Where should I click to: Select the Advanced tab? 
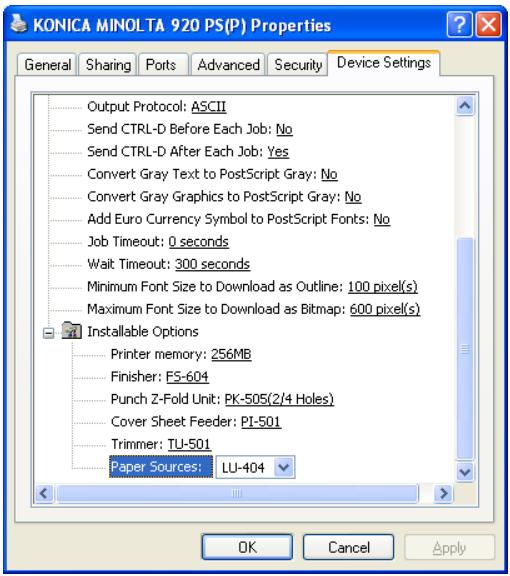(228, 65)
